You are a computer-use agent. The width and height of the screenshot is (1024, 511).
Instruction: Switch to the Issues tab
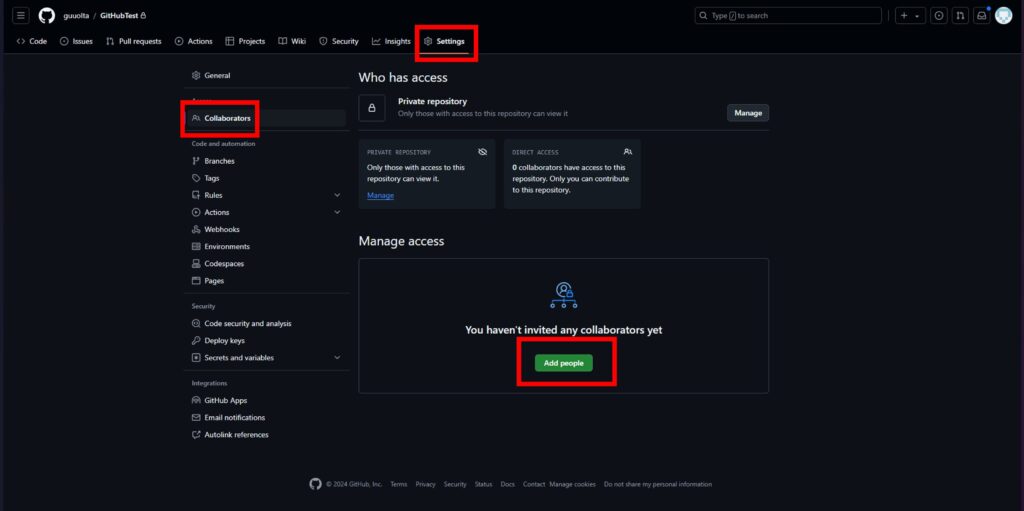pyautogui.click(x=76, y=41)
